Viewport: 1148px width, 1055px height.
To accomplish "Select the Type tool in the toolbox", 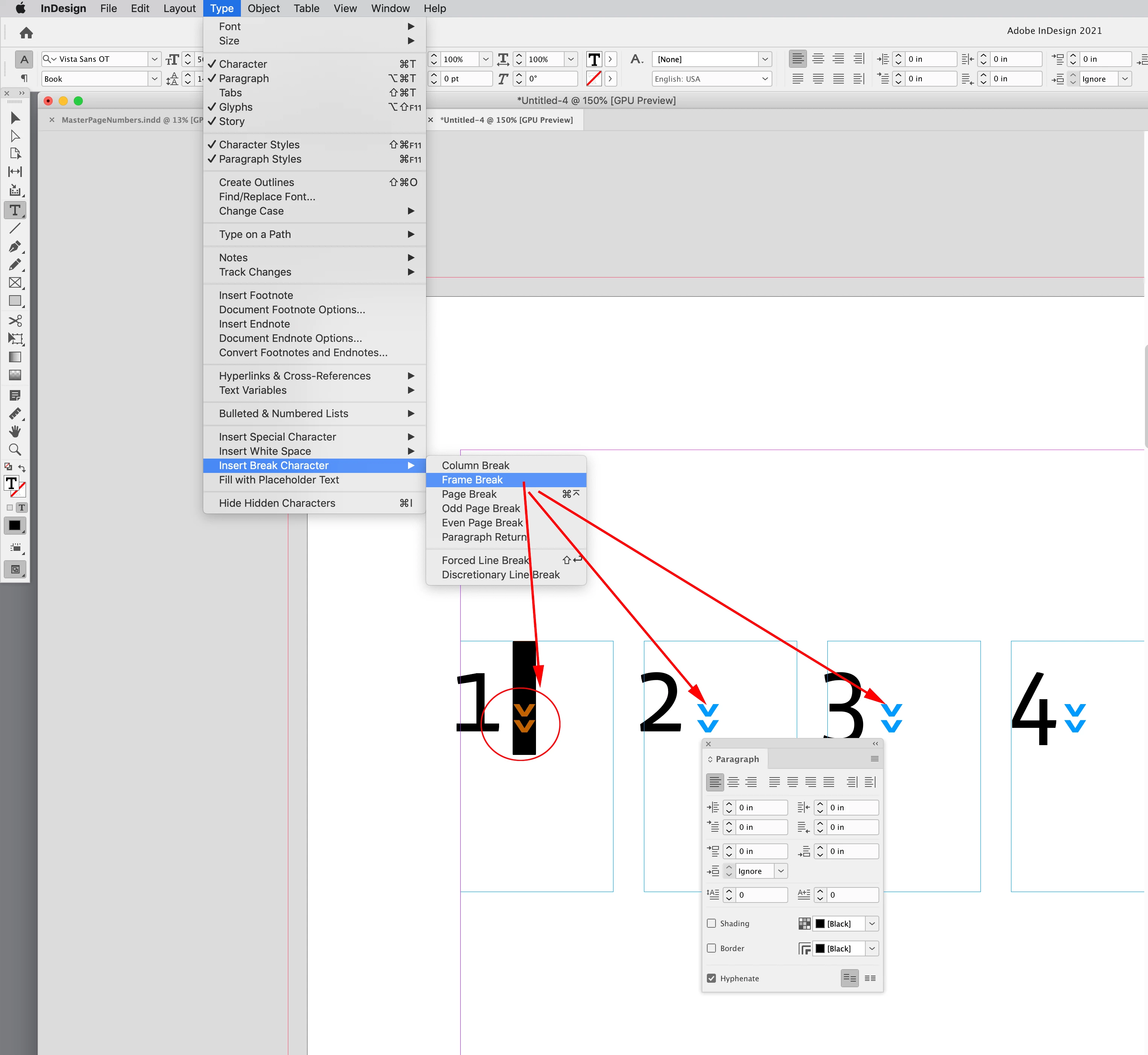I will pyautogui.click(x=15, y=210).
